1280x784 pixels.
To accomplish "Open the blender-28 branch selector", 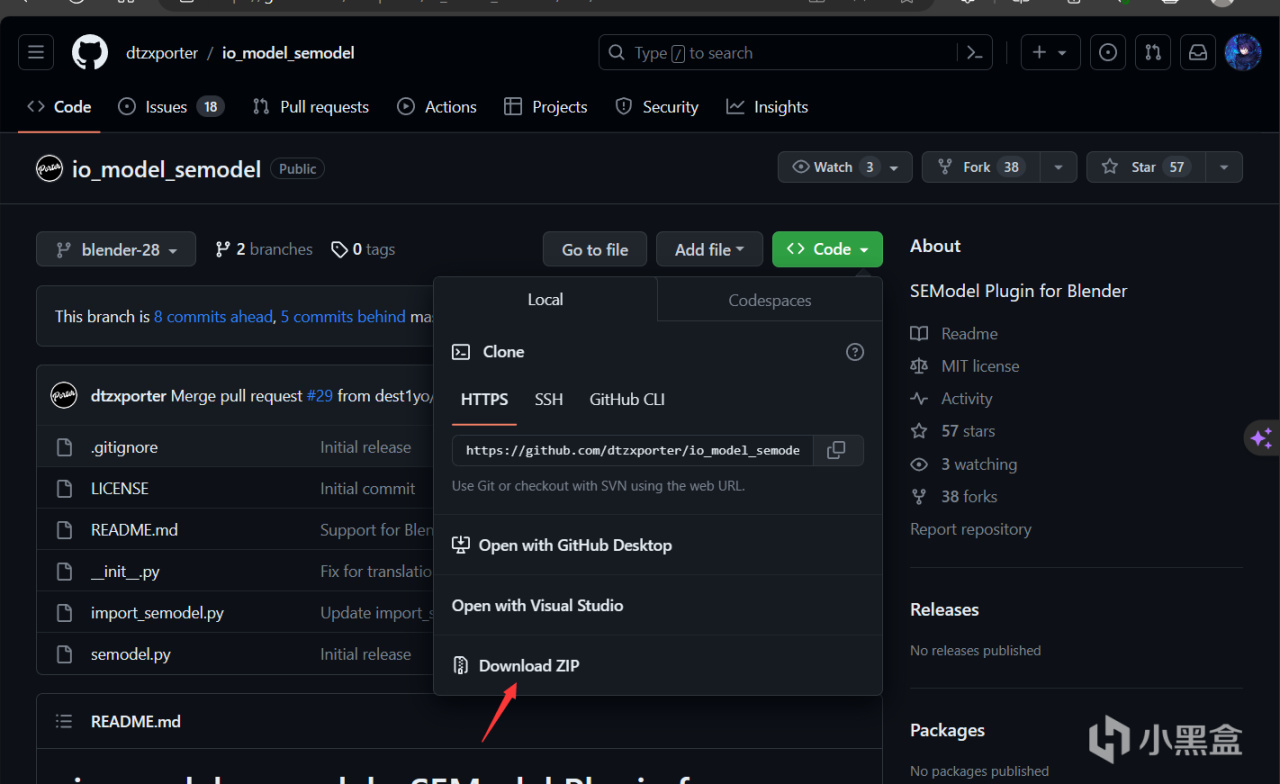I will 116,250.
